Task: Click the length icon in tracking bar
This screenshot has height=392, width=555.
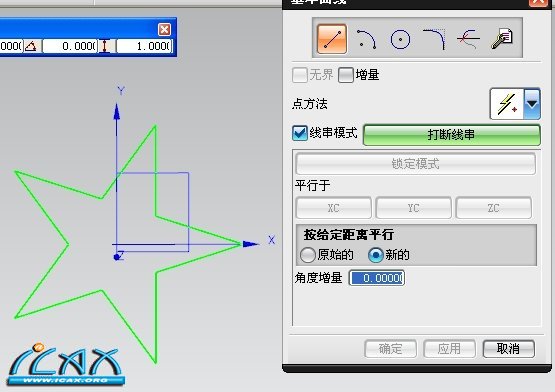Action: (x=104, y=46)
